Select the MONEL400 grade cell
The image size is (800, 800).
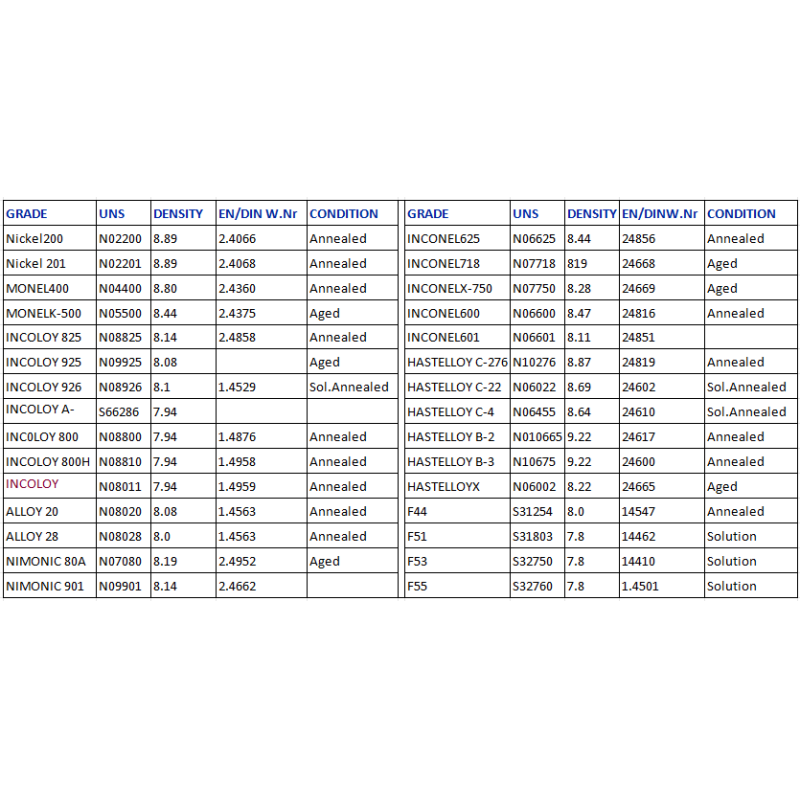pyautogui.click(x=49, y=288)
